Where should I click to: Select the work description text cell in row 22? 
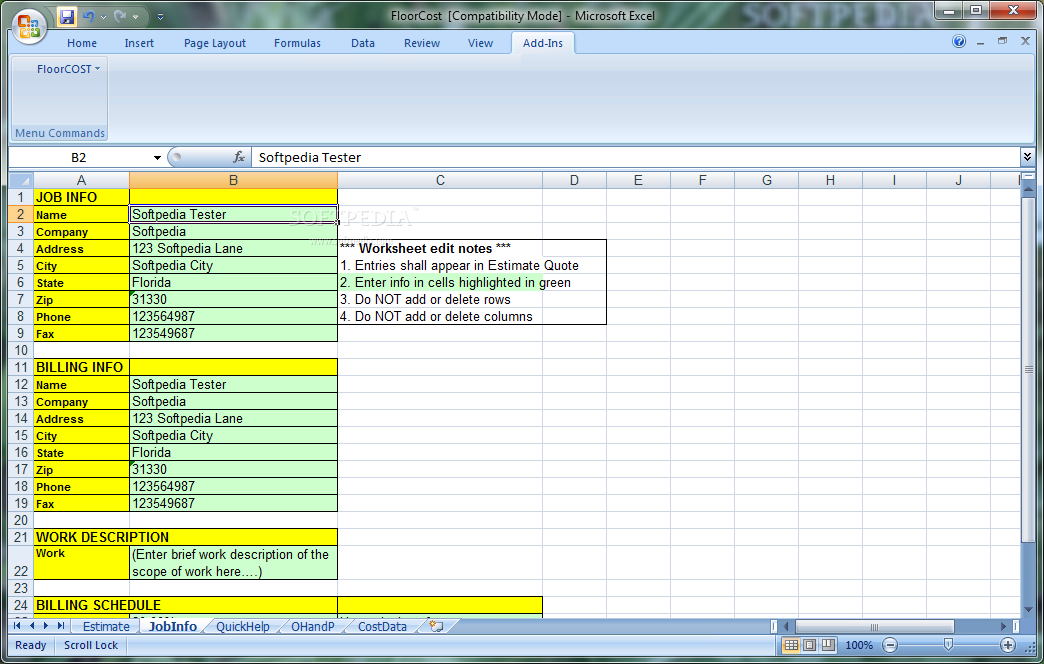click(x=234, y=563)
